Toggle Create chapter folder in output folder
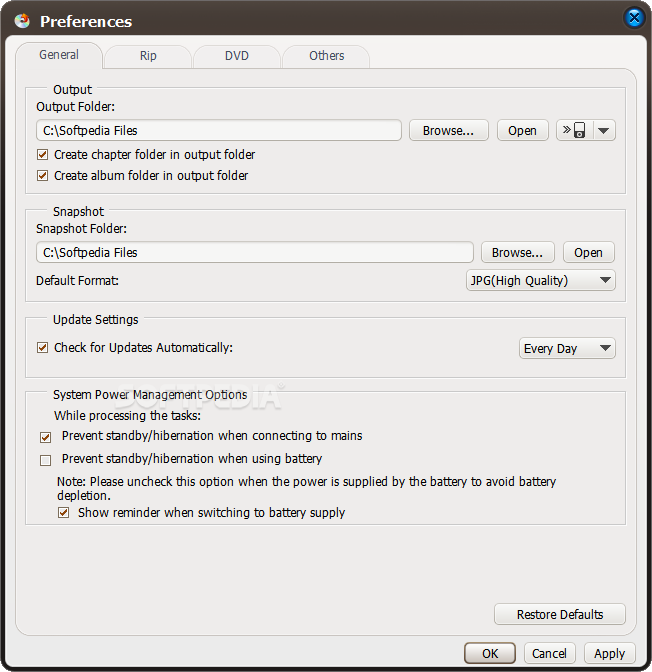 (x=42, y=154)
